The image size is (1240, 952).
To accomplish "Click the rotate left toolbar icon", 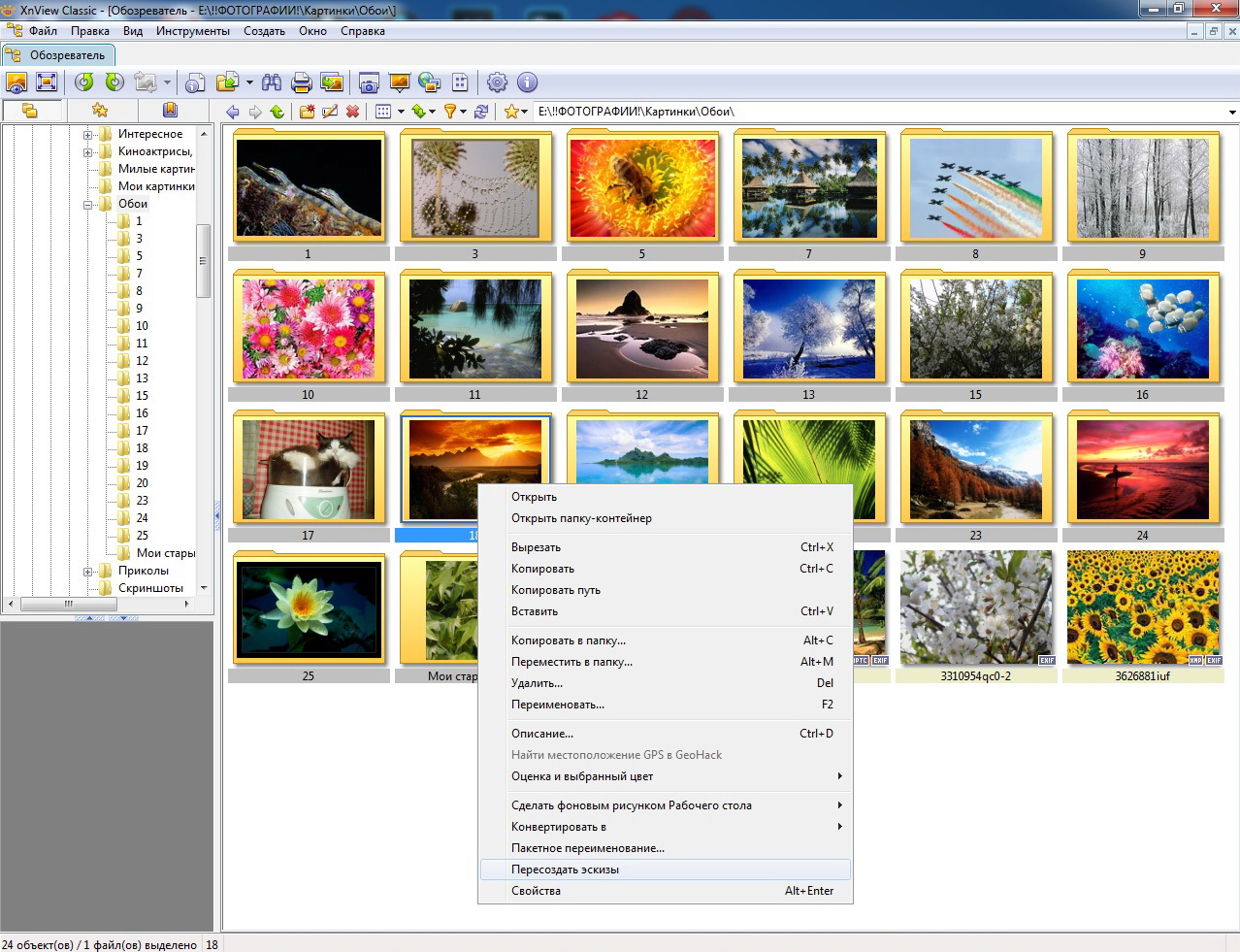I will [84, 82].
